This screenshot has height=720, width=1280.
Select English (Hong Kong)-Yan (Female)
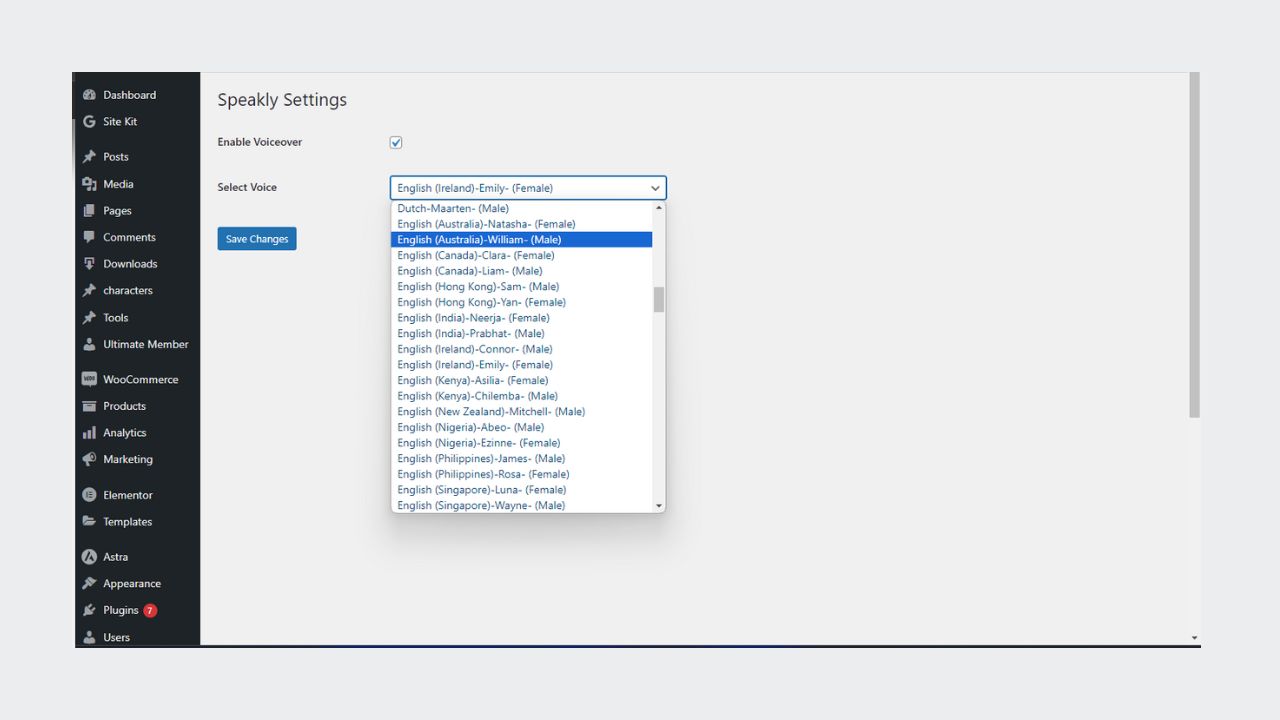click(x=521, y=302)
